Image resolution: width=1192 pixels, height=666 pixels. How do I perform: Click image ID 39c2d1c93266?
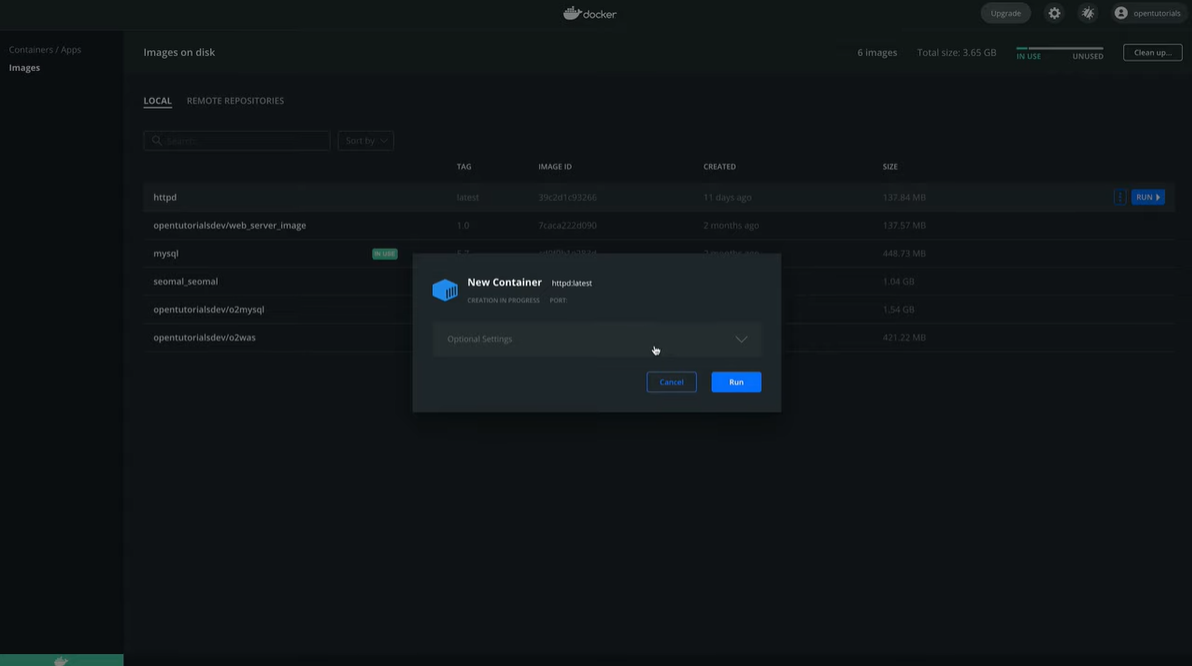click(567, 197)
